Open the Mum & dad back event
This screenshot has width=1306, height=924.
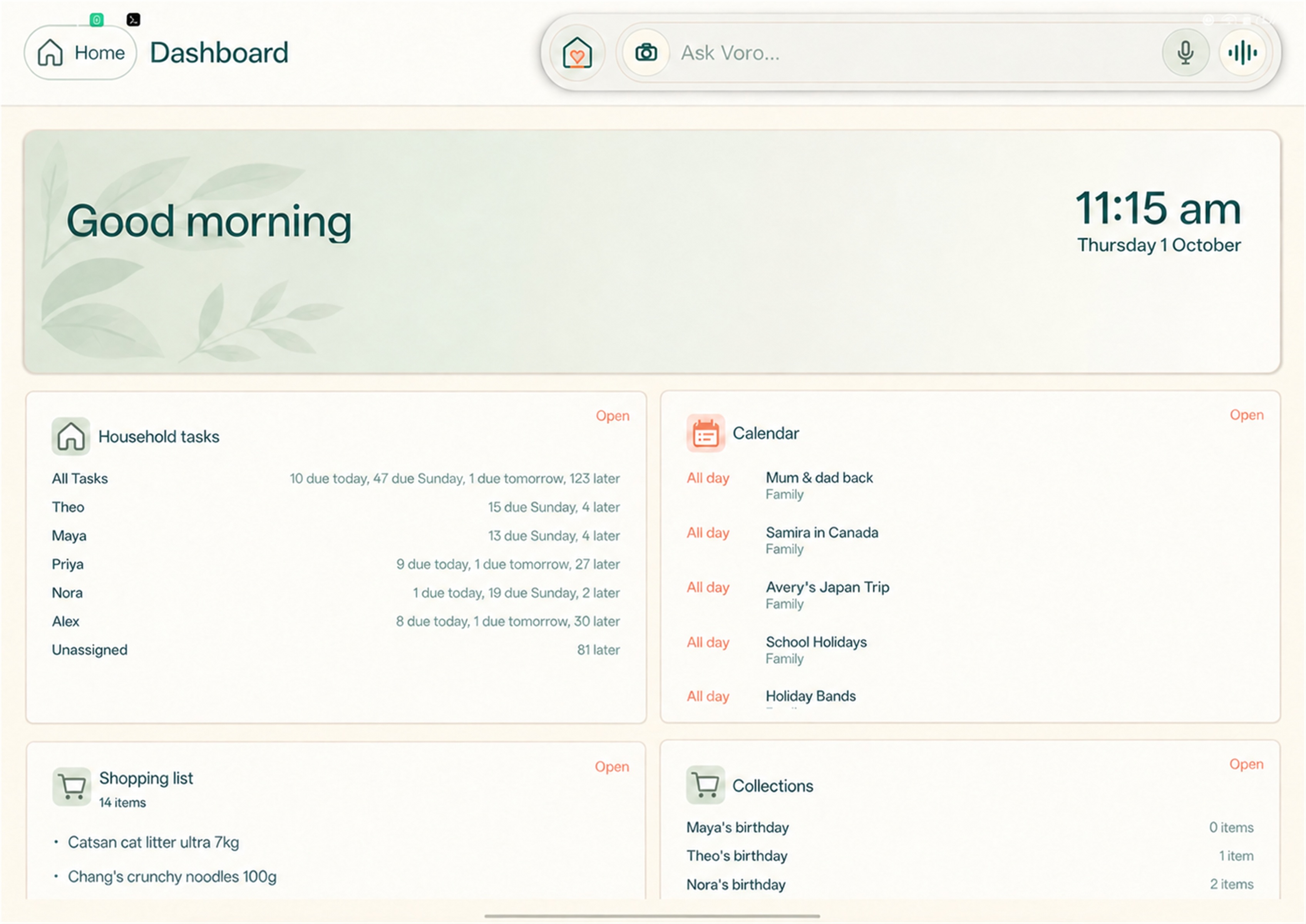pyautogui.click(x=970, y=486)
